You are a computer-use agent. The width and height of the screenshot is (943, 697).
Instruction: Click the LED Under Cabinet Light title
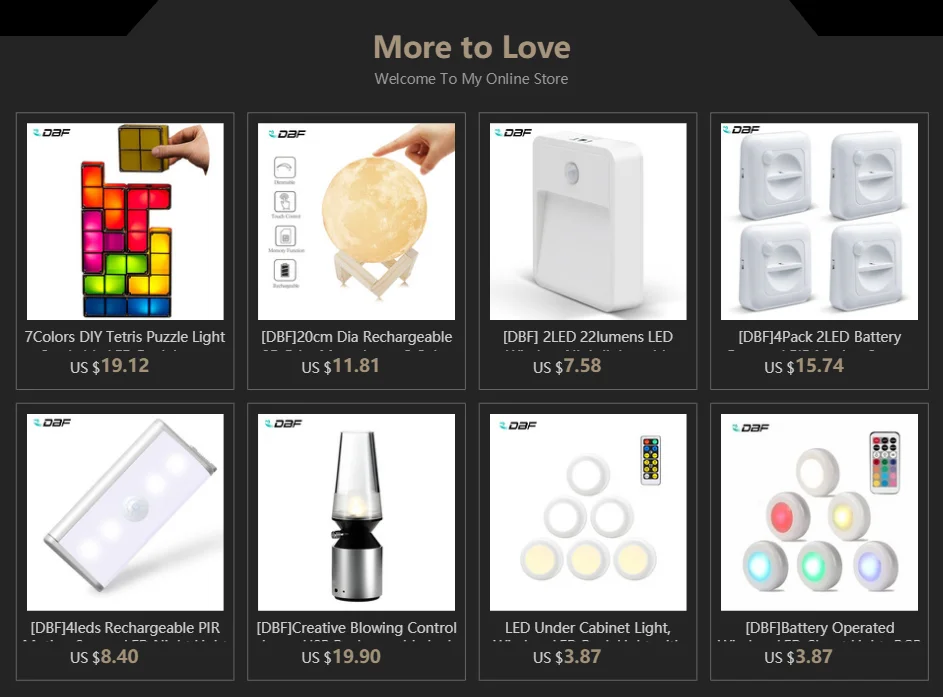(x=588, y=628)
